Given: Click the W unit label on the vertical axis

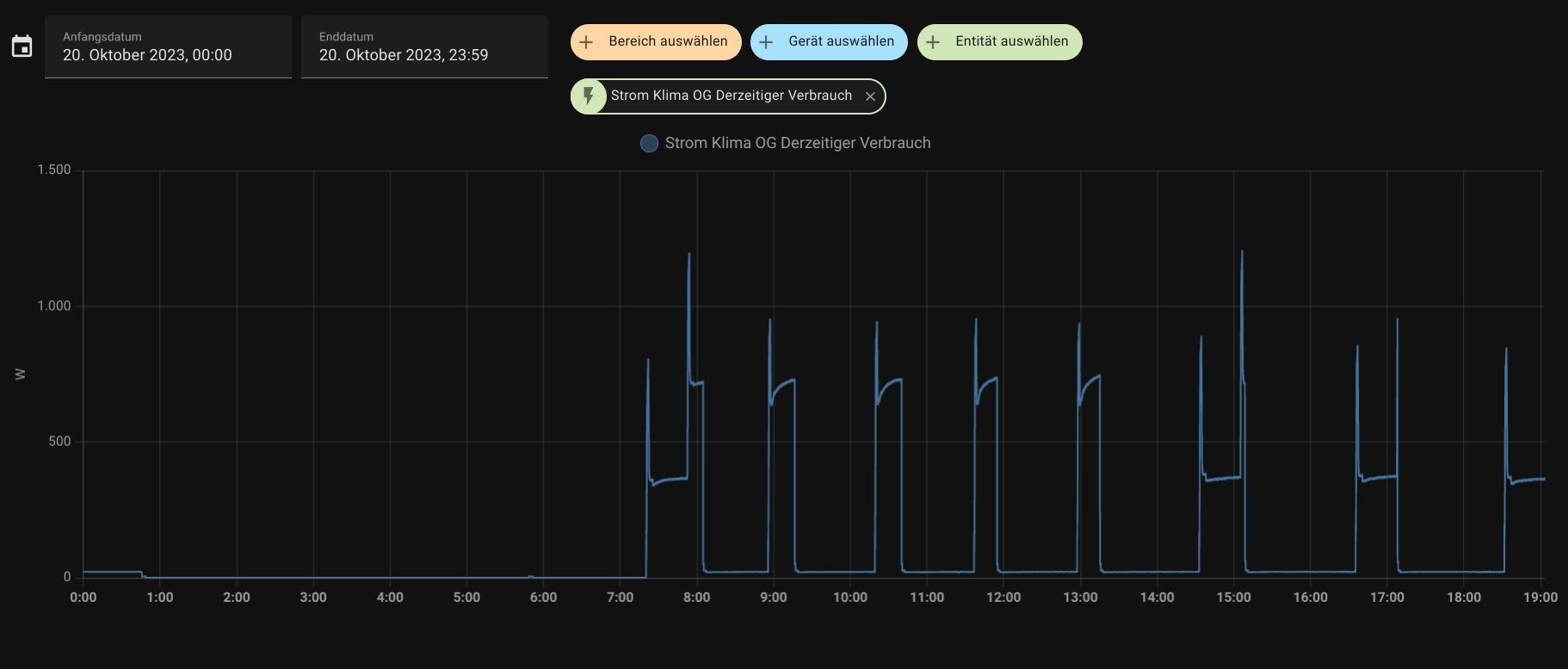Looking at the screenshot, I should [21, 375].
